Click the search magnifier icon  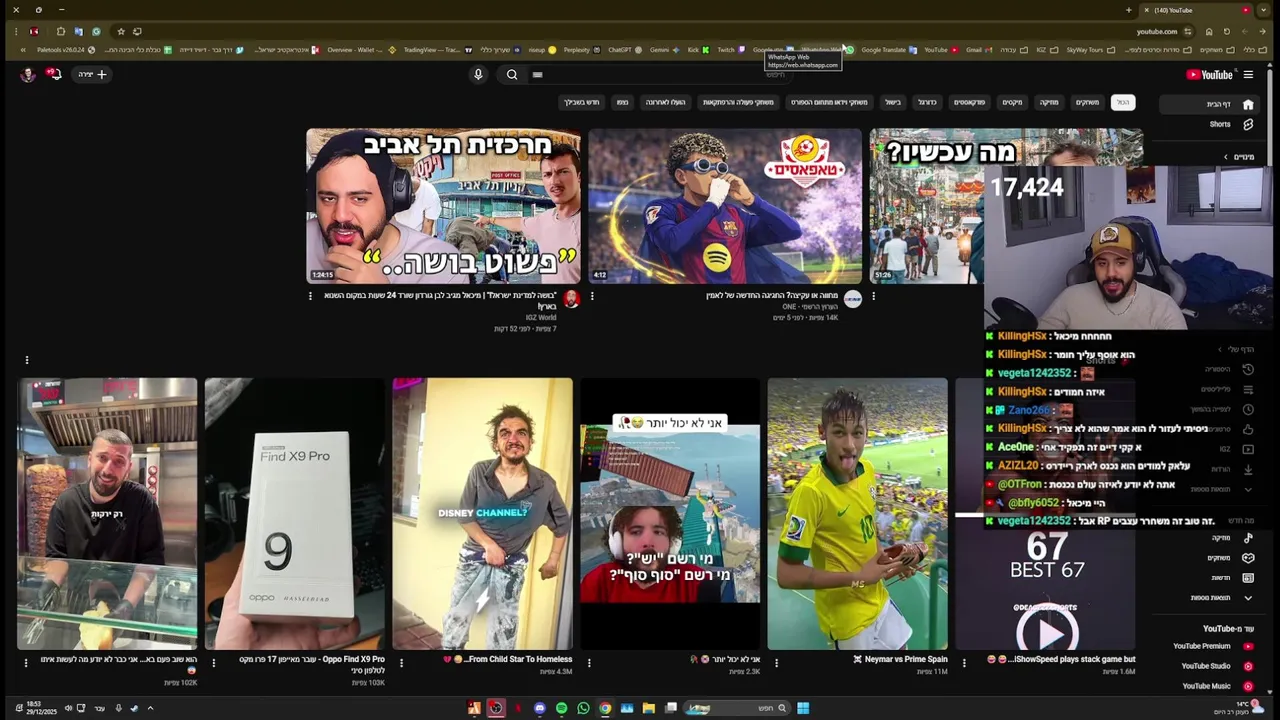tap(512, 74)
